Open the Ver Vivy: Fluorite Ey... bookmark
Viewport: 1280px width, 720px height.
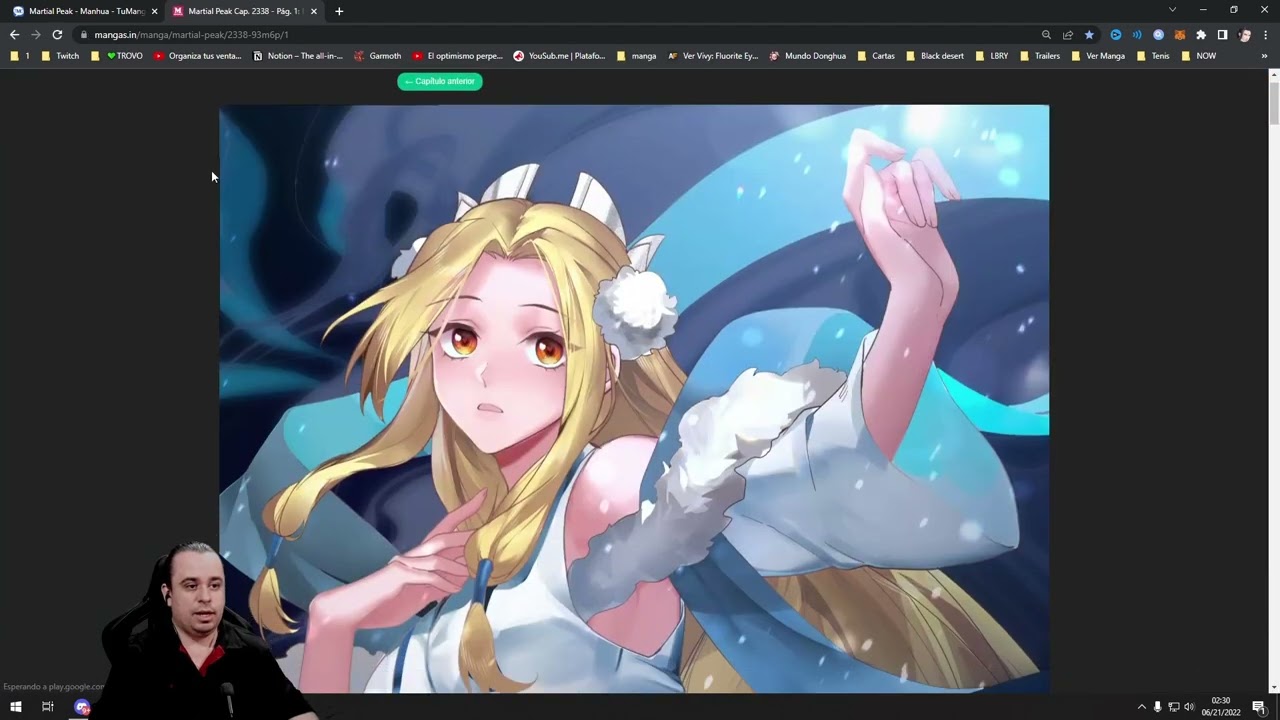[x=713, y=56]
